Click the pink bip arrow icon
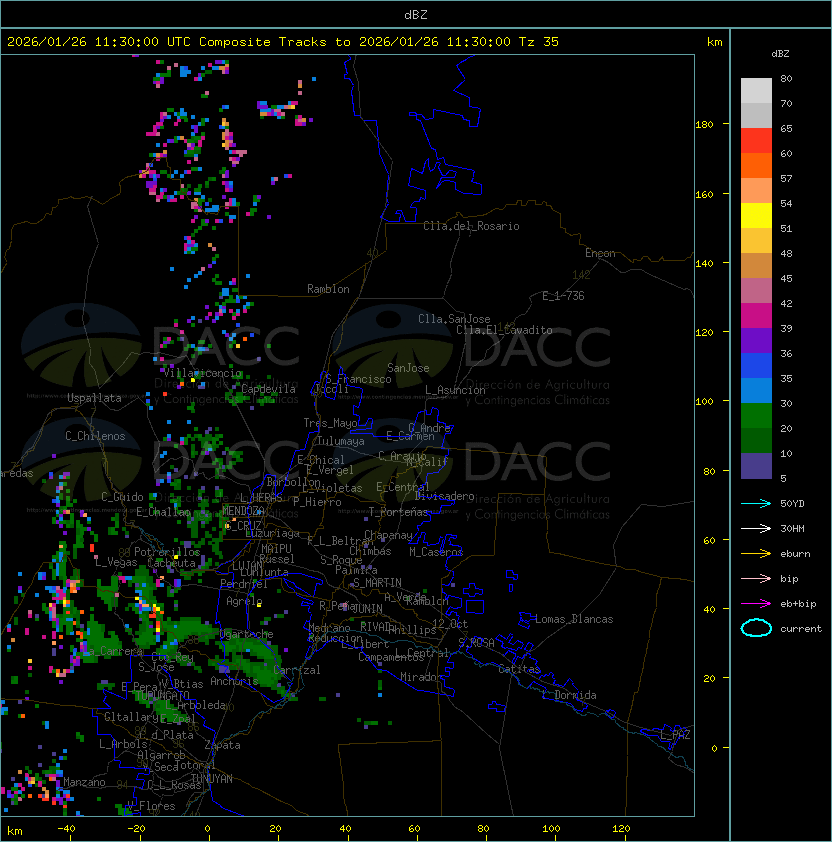The height and width of the screenshot is (842, 832). click(756, 578)
